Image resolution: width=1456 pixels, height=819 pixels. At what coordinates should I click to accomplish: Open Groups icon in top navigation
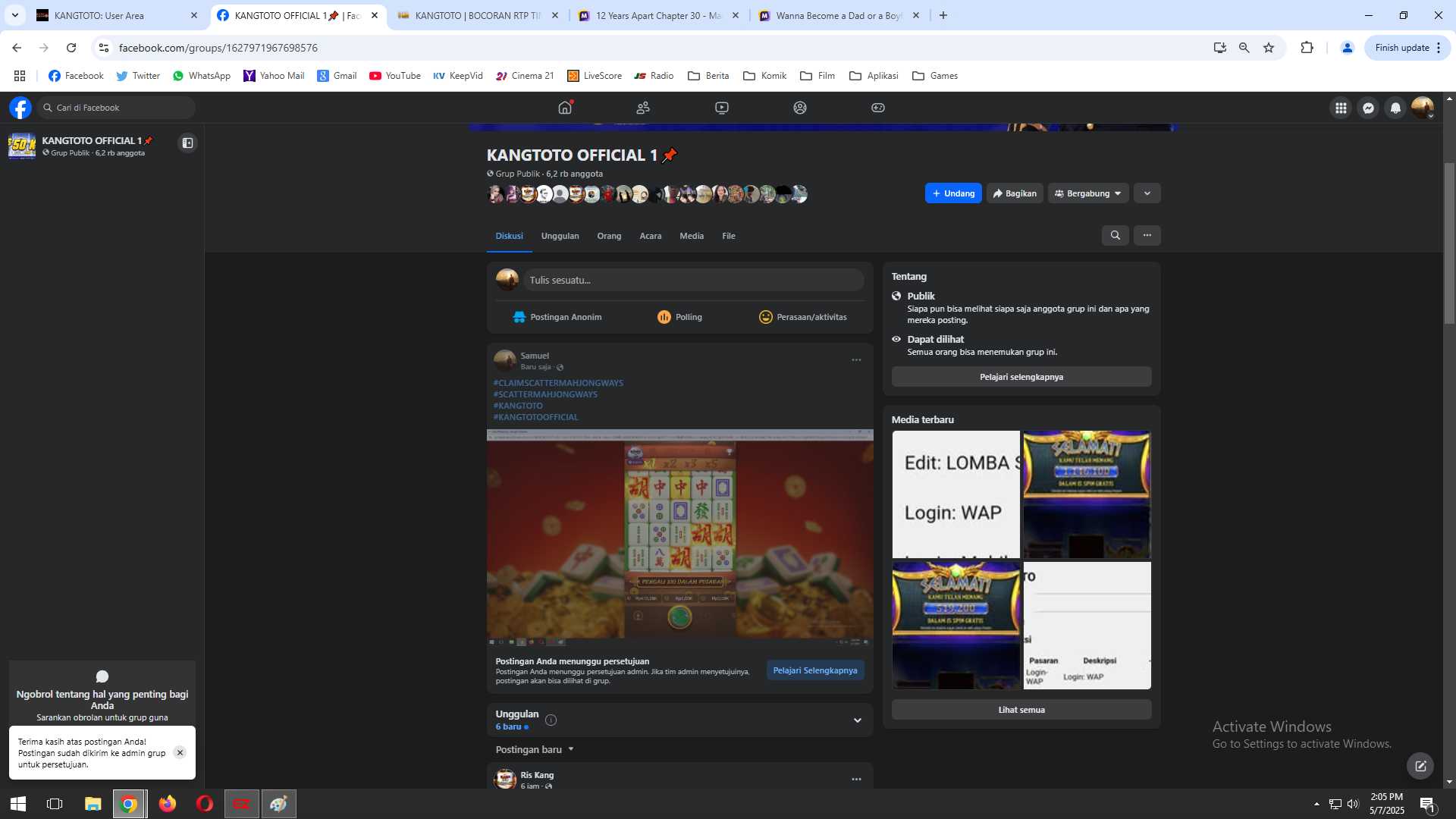[800, 108]
